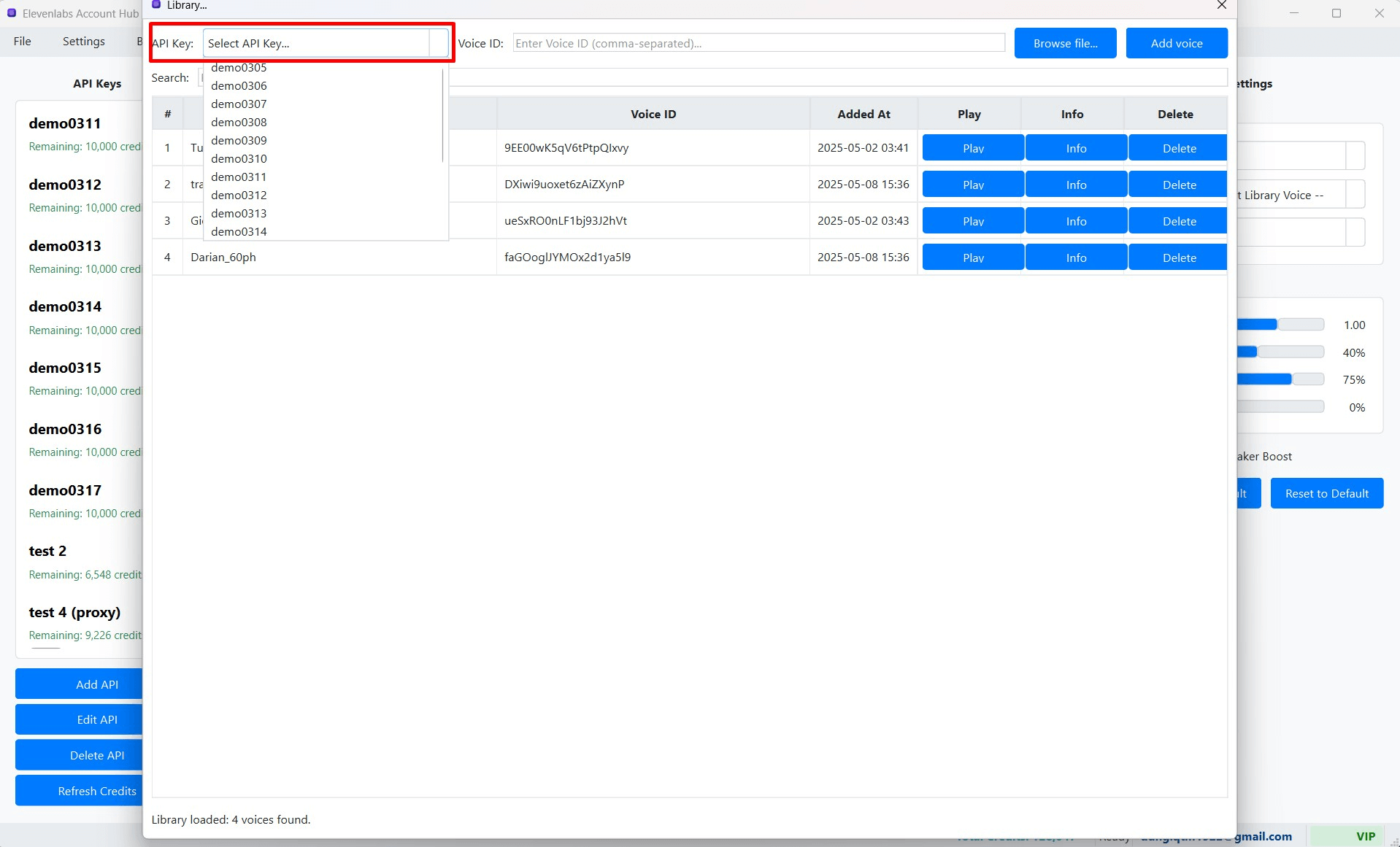Select demo0314 API key in sidebar
Viewport: 1400px width, 847px height.
tap(80, 318)
